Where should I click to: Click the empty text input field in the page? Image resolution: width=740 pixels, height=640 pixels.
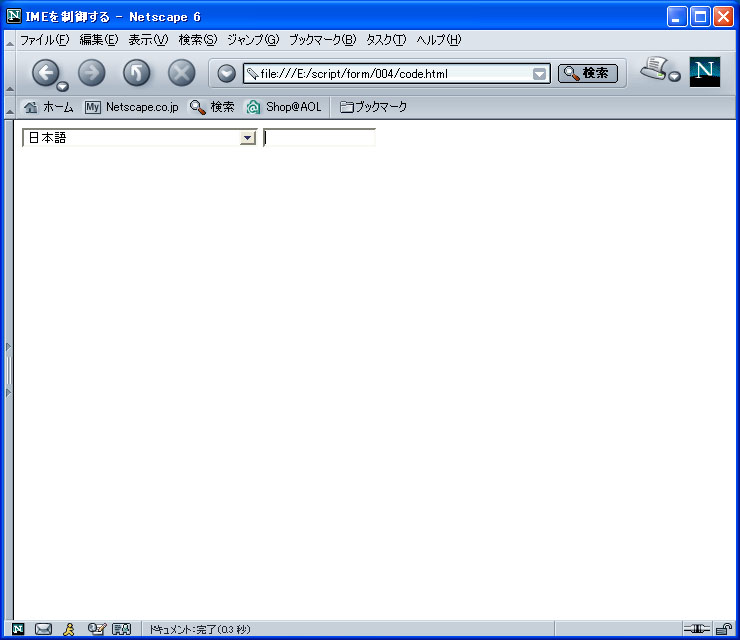320,137
